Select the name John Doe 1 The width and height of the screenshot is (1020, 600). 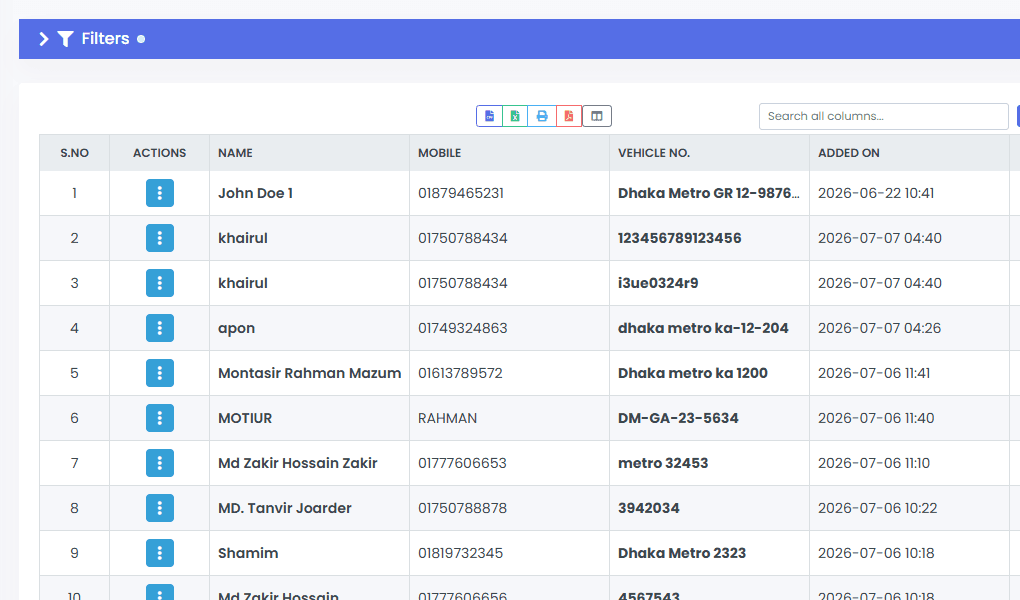coord(255,193)
